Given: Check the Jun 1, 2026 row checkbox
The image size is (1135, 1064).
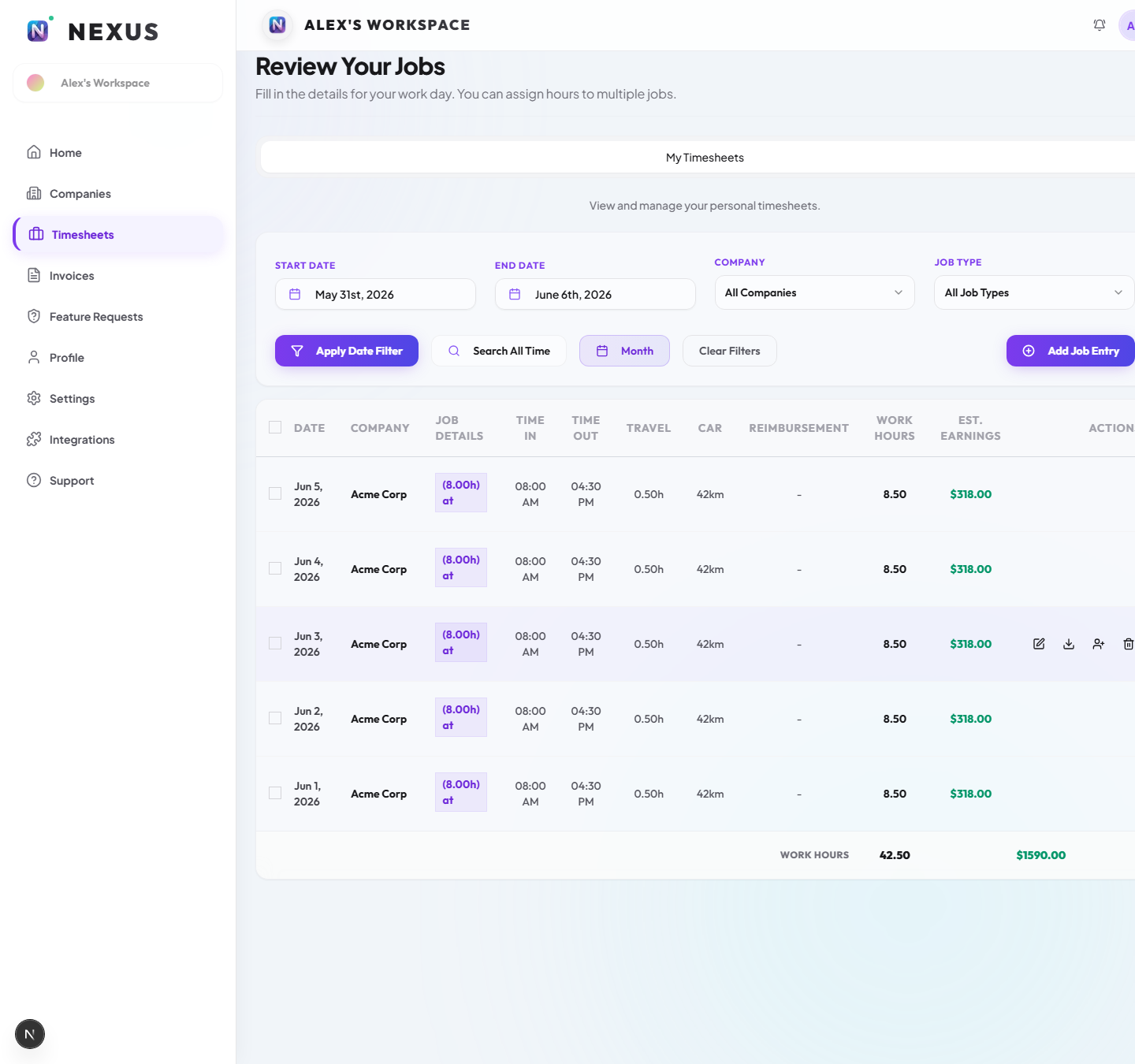Looking at the screenshot, I should pyautogui.click(x=275, y=793).
